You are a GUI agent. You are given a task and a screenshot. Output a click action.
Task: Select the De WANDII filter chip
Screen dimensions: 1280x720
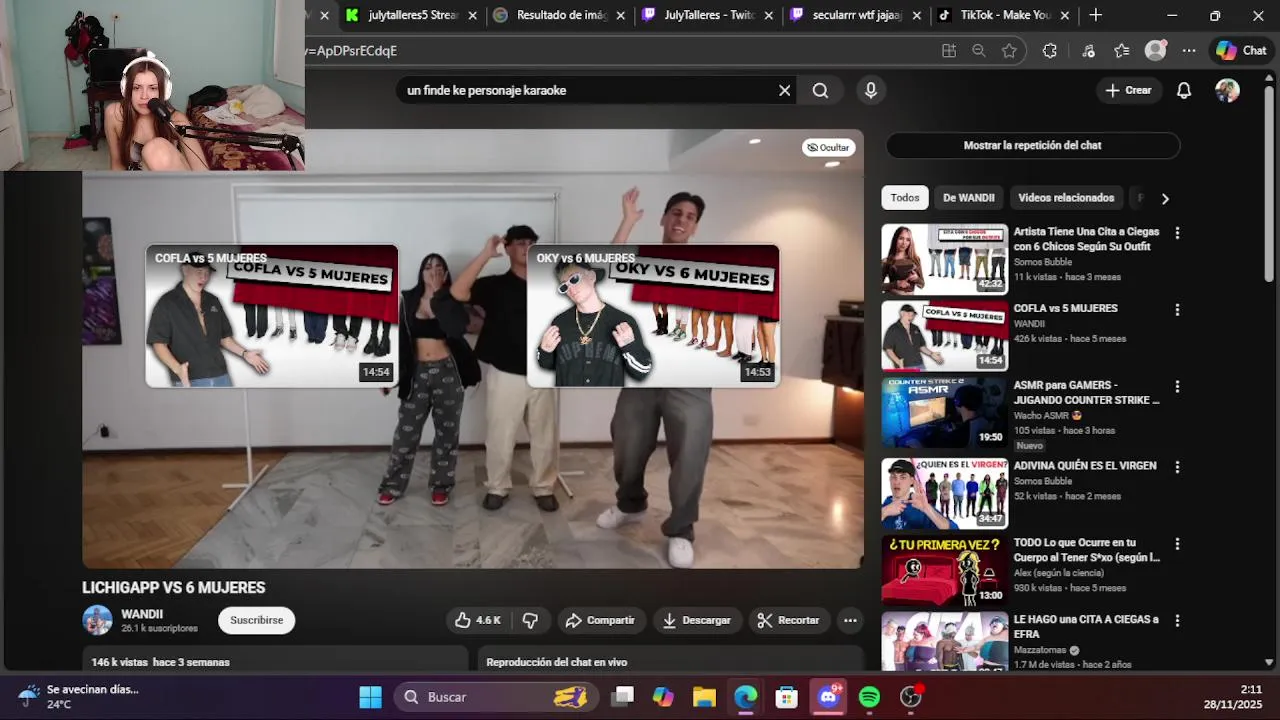point(968,198)
